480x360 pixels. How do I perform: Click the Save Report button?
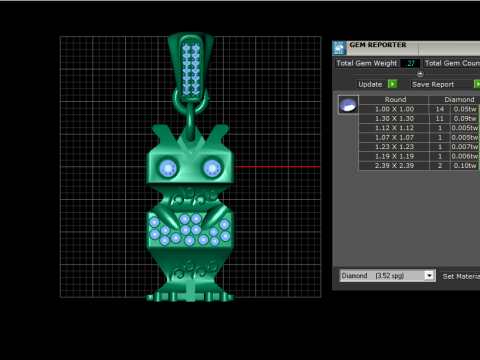433,84
